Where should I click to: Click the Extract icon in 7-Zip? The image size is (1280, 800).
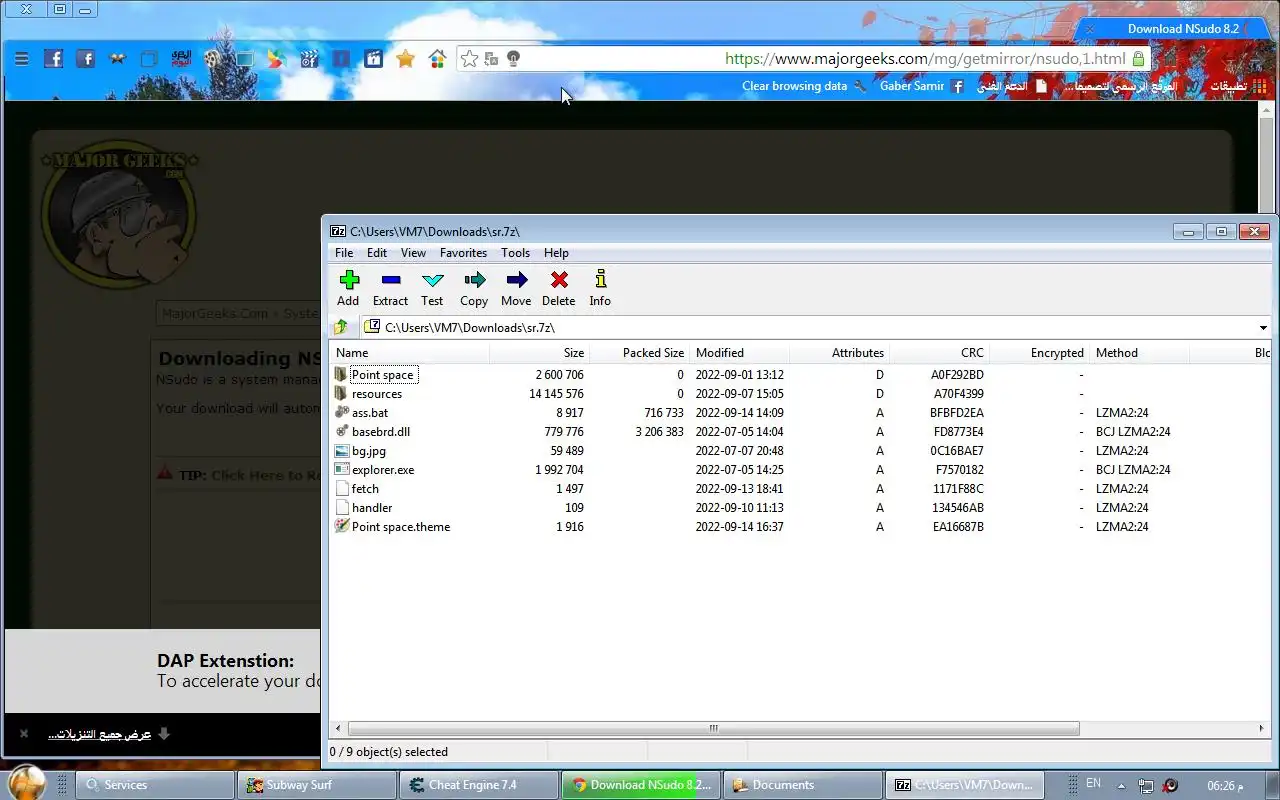coord(390,280)
